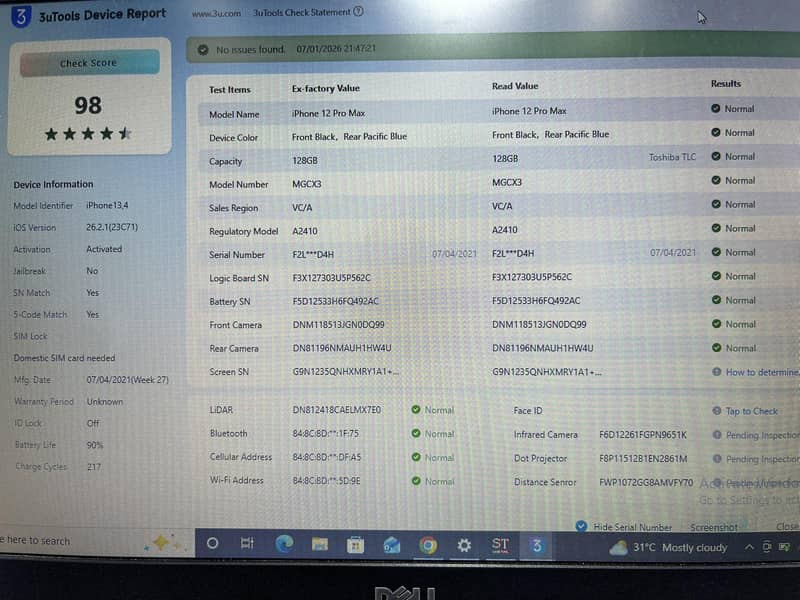Viewport: 800px width, 600px height.
Task: Toggle the Hide Serial Number checkbox
Action: point(581,526)
